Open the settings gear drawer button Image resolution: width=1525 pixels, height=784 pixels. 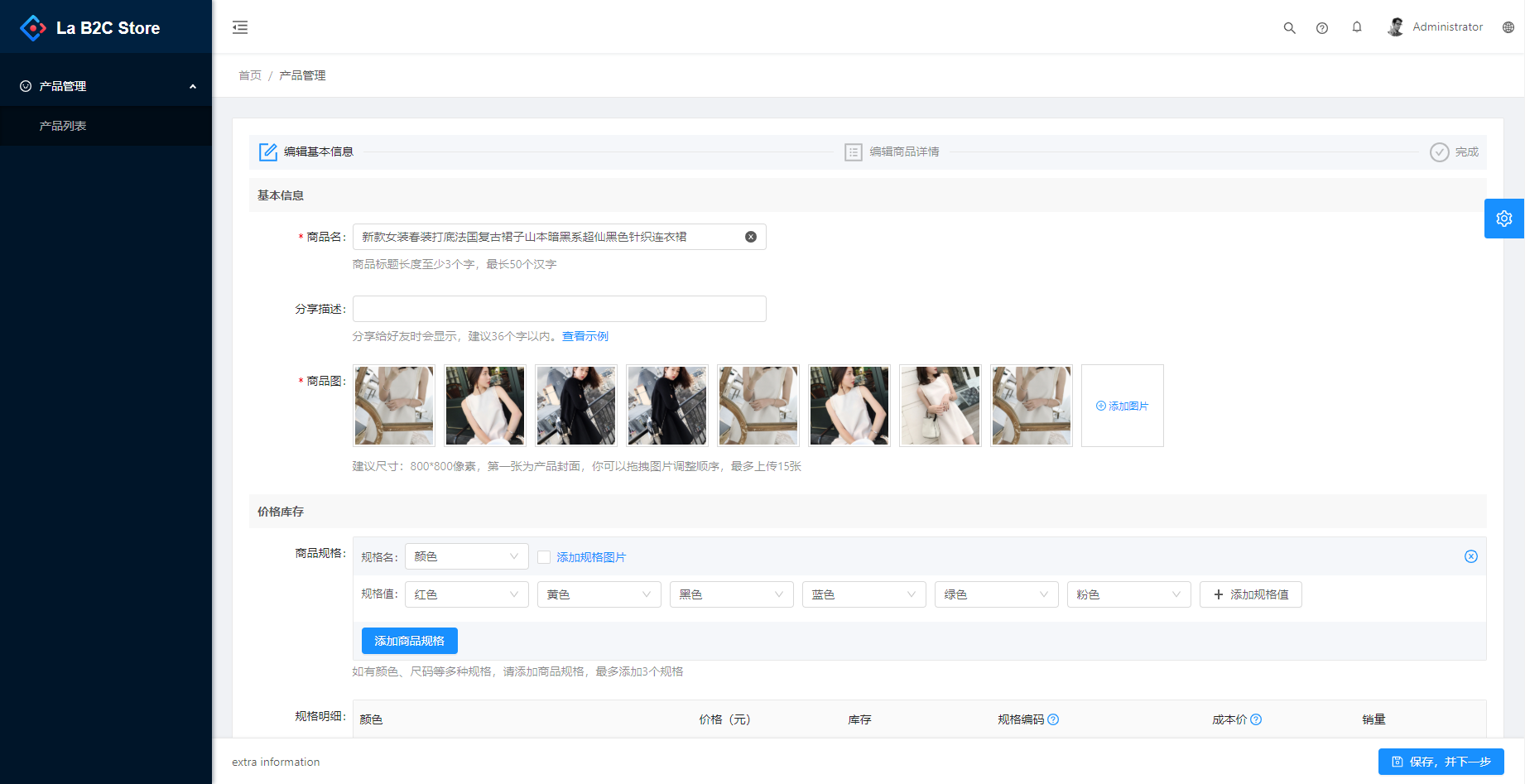point(1504,219)
